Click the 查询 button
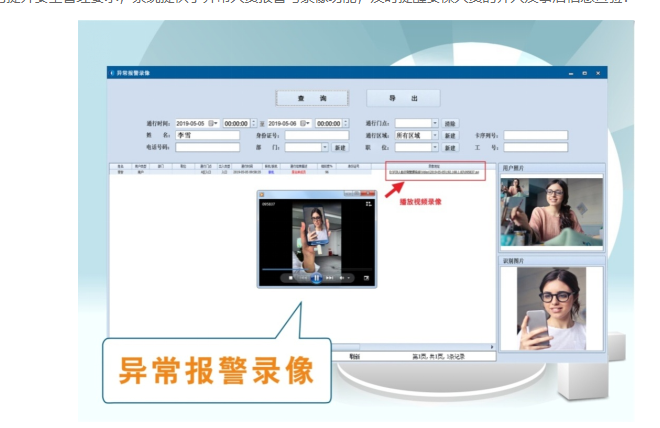This screenshot has height=428, width=660. pyautogui.click(x=311, y=98)
